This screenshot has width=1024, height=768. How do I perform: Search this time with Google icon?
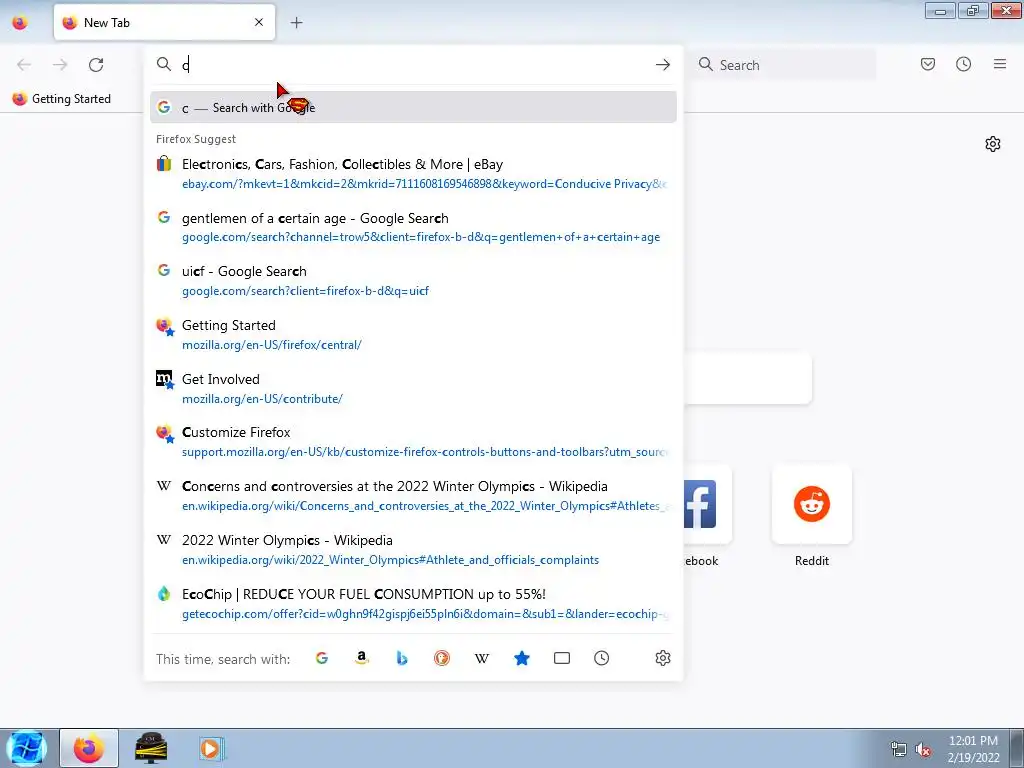tap(321, 658)
